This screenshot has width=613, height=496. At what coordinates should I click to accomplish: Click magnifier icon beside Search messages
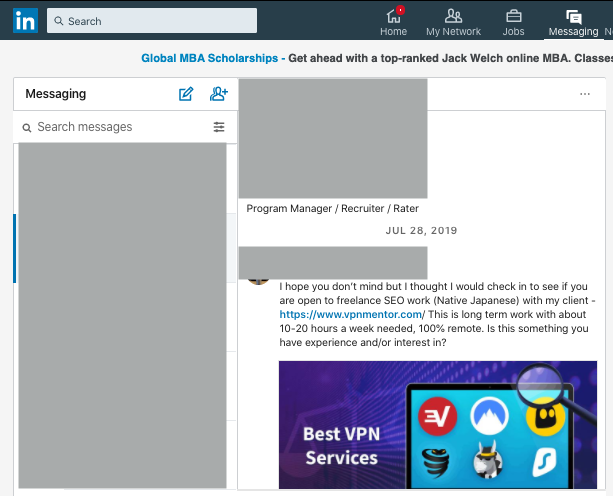pos(27,128)
